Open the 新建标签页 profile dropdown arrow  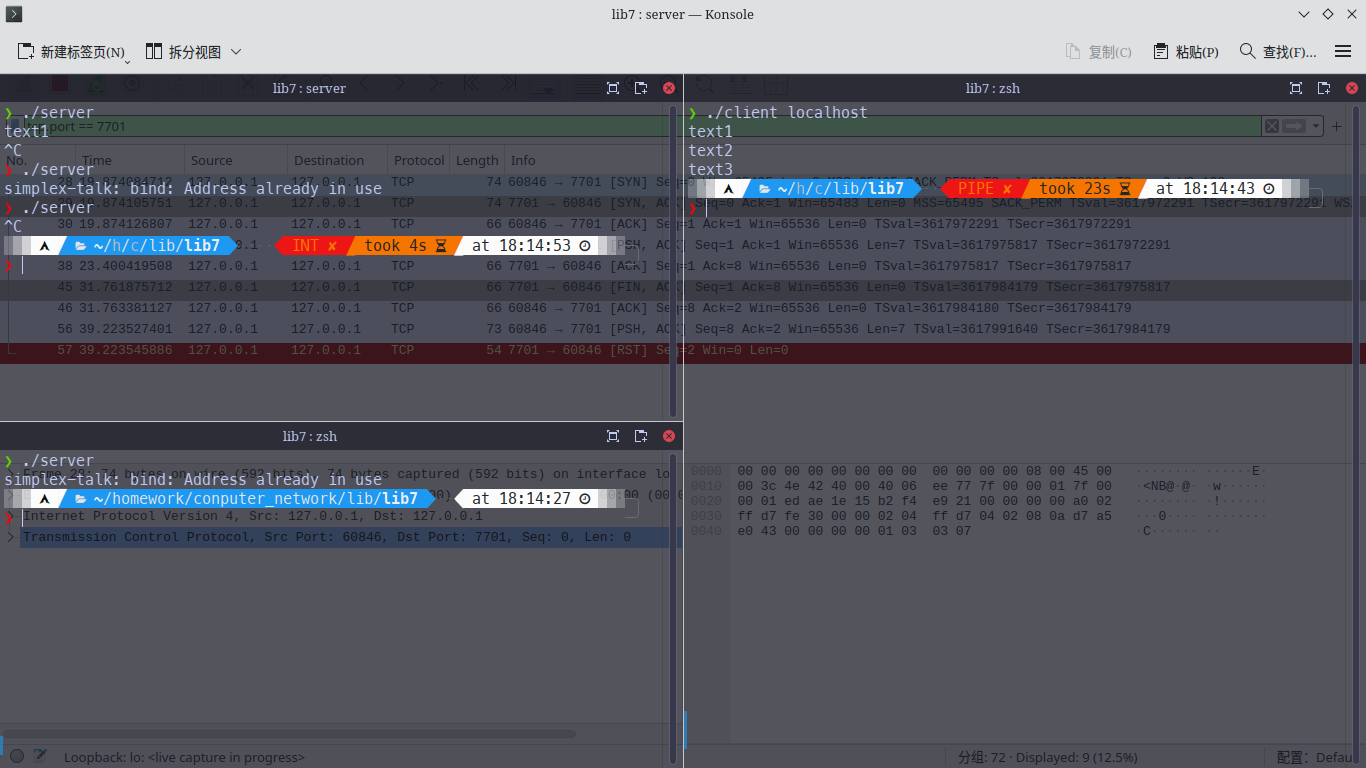(128, 61)
